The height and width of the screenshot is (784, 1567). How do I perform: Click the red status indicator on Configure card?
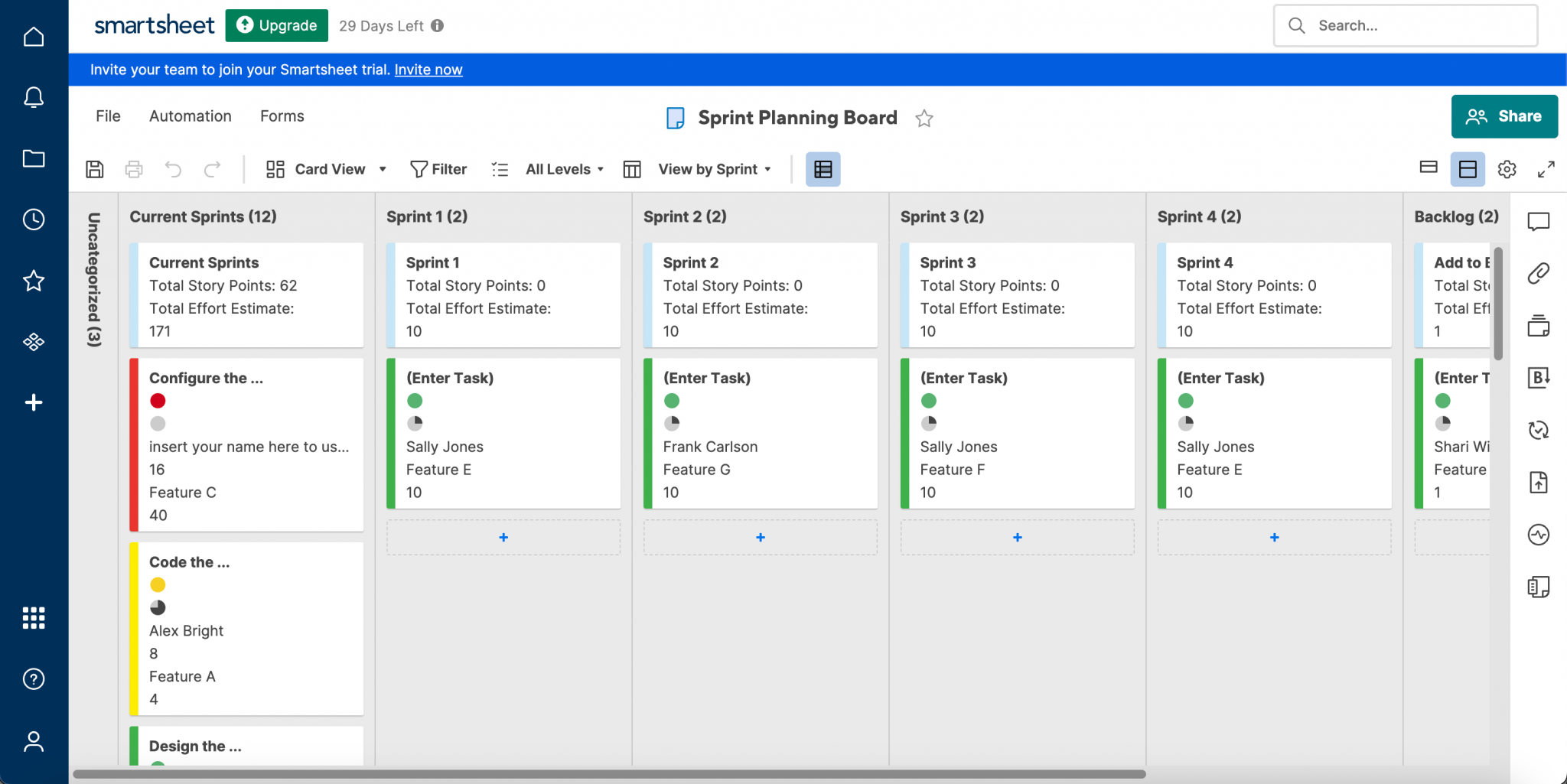tap(158, 400)
